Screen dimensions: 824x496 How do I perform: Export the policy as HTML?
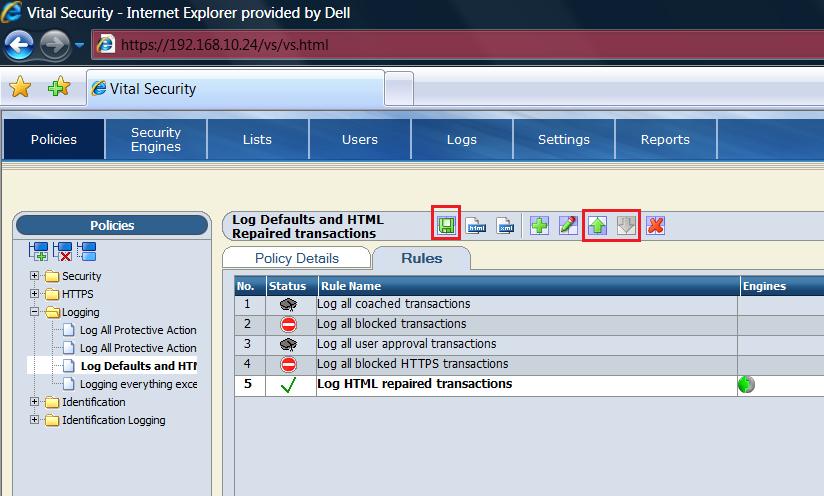click(477, 225)
